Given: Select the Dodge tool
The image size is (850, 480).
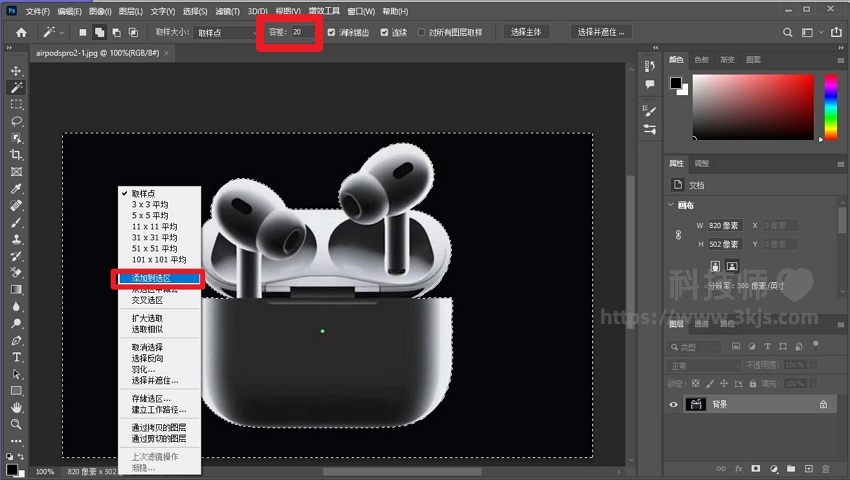Looking at the screenshot, I should click(x=16, y=323).
